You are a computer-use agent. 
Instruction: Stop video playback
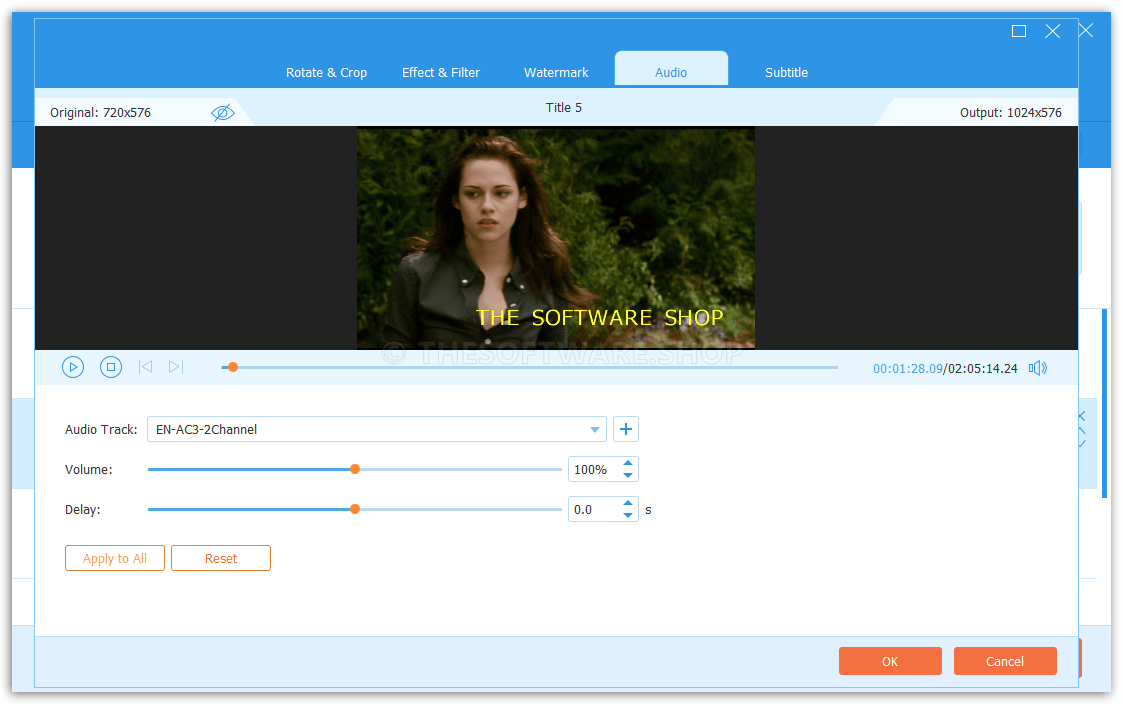point(110,367)
